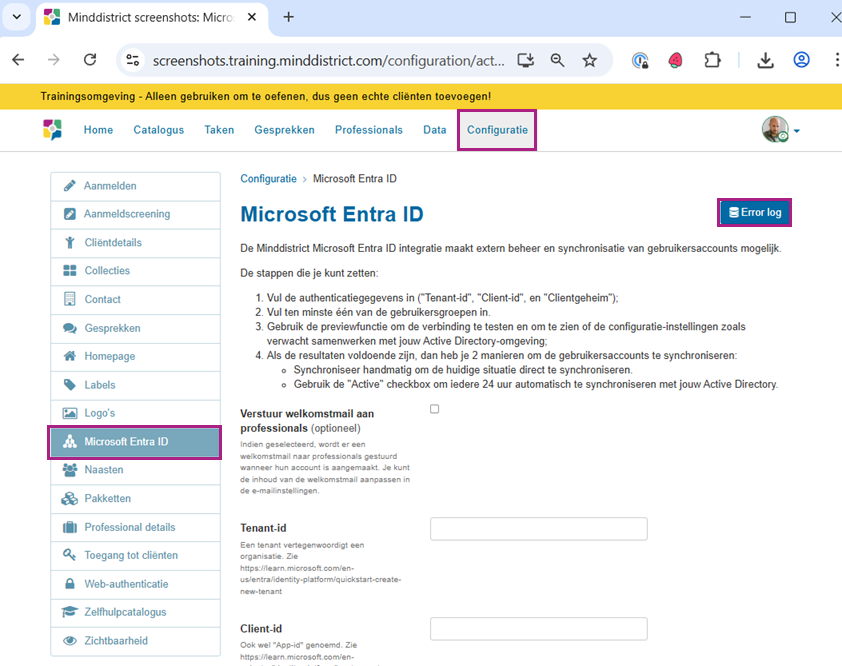Close the Minddistrict screenshots tab

[x=251, y=17]
